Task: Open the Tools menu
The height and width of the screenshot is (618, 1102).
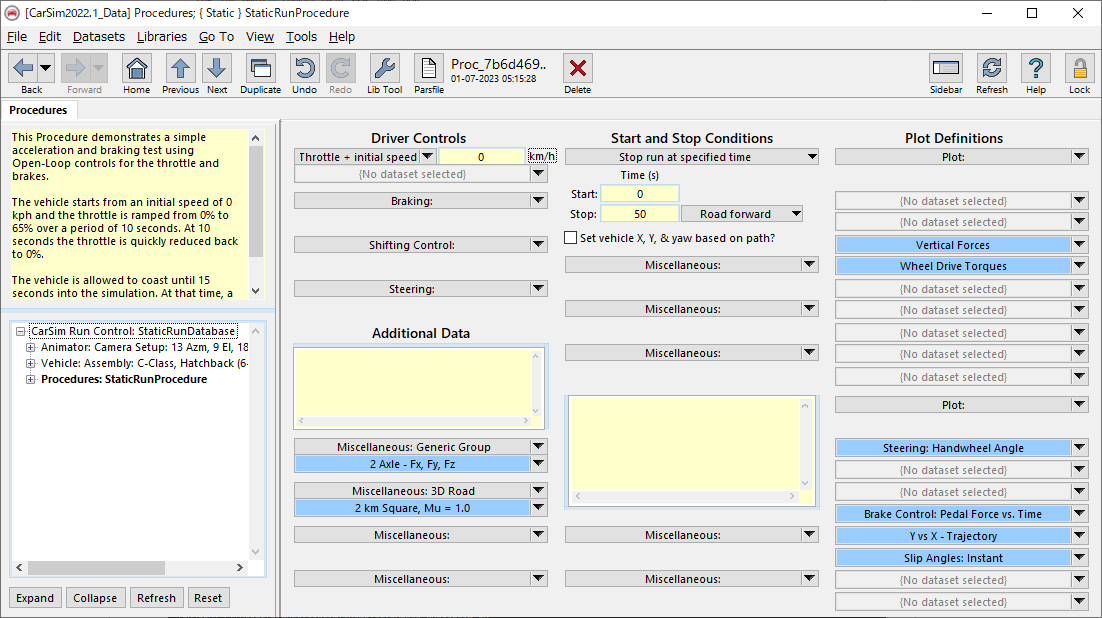Action: pos(301,37)
